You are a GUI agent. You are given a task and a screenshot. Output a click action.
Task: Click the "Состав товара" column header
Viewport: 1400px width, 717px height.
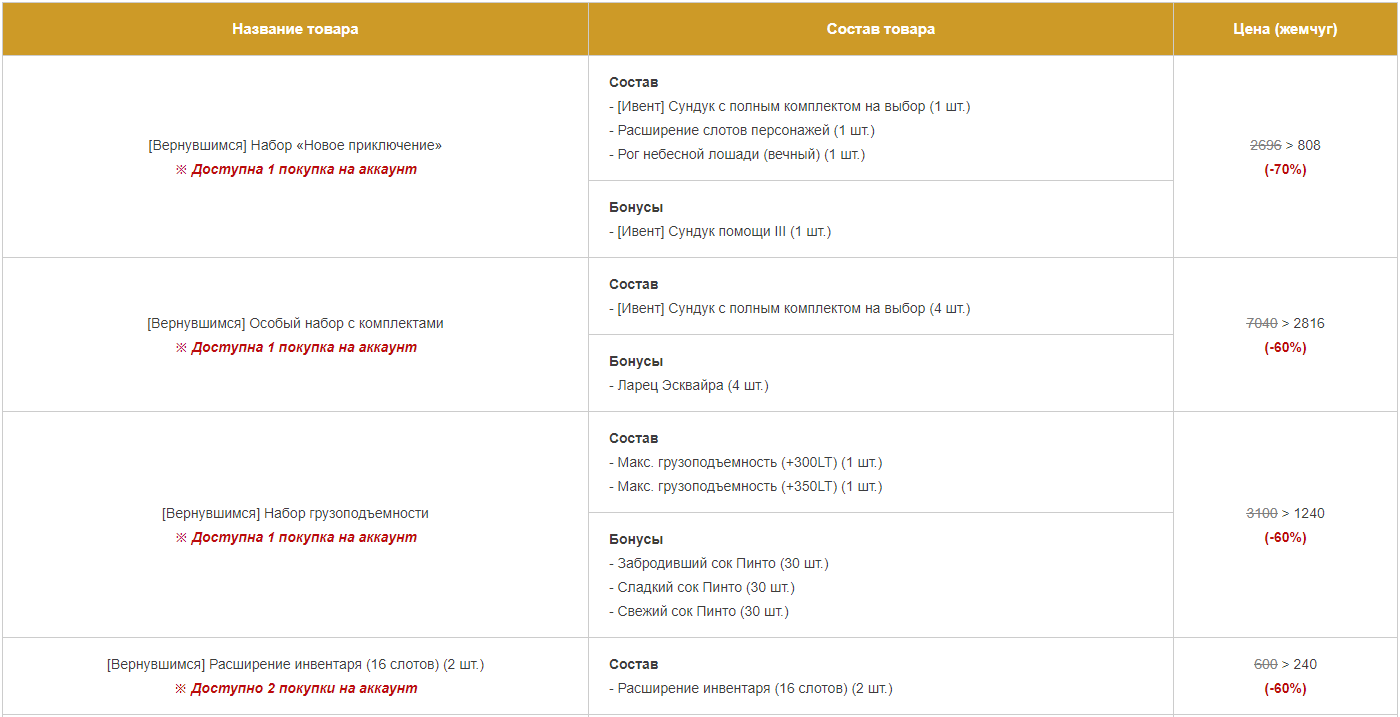point(880,29)
